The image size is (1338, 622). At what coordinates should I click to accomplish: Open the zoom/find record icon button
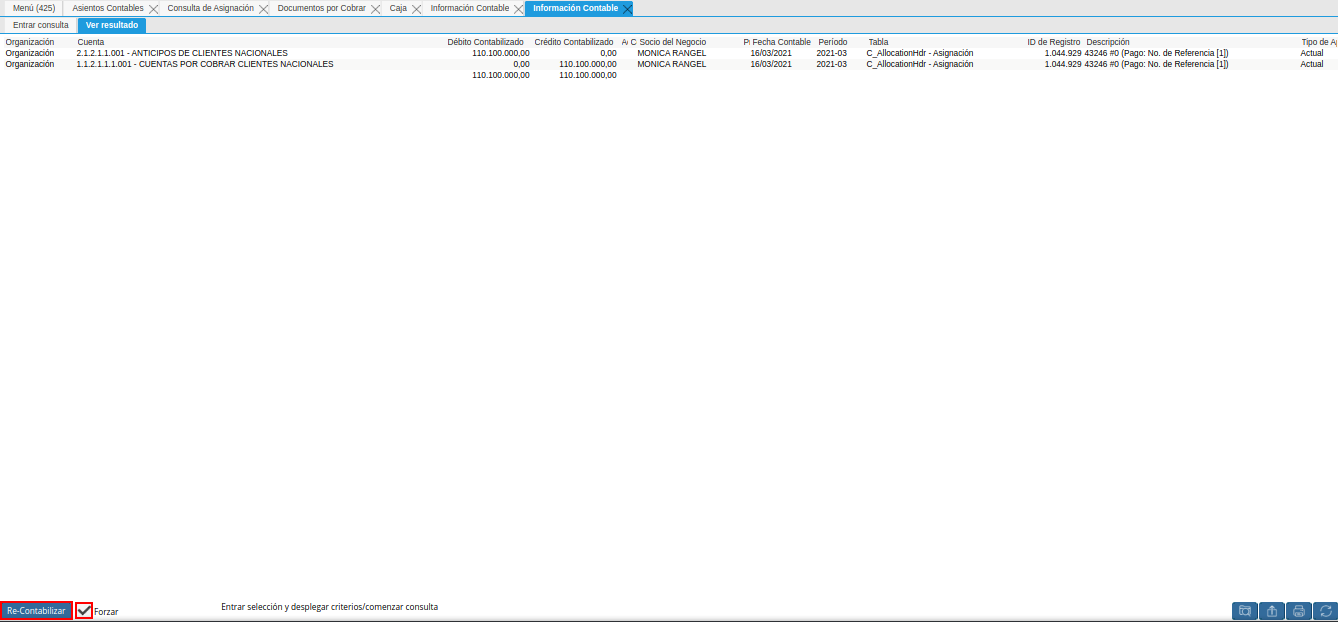[1245, 611]
